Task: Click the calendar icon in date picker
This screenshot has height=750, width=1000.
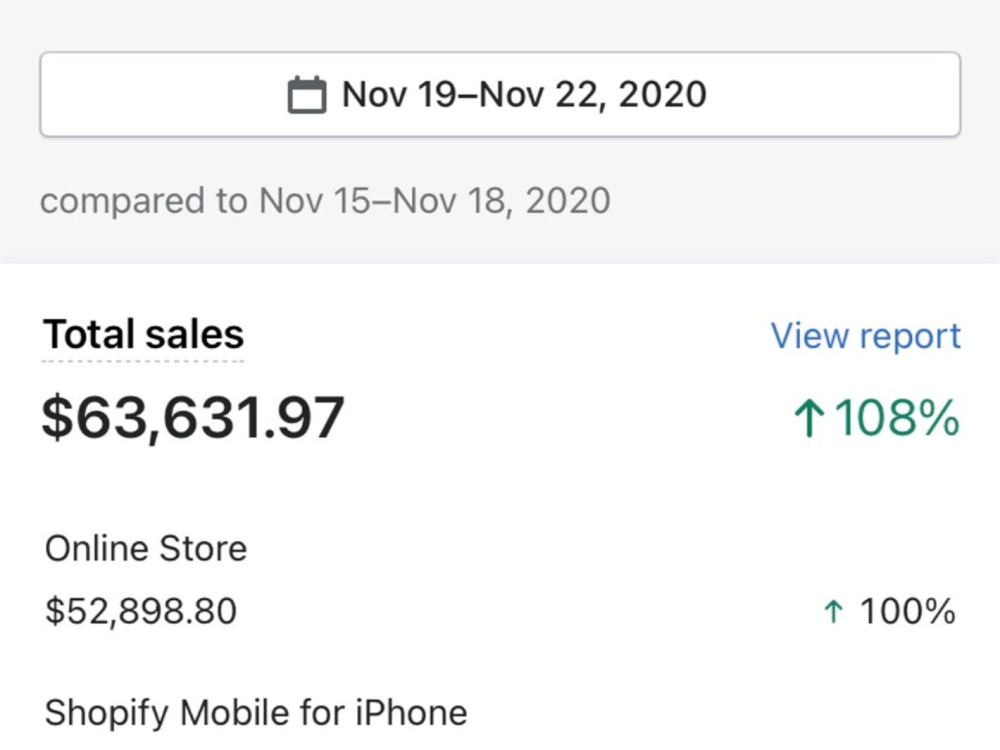Action: (x=307, y=95)
